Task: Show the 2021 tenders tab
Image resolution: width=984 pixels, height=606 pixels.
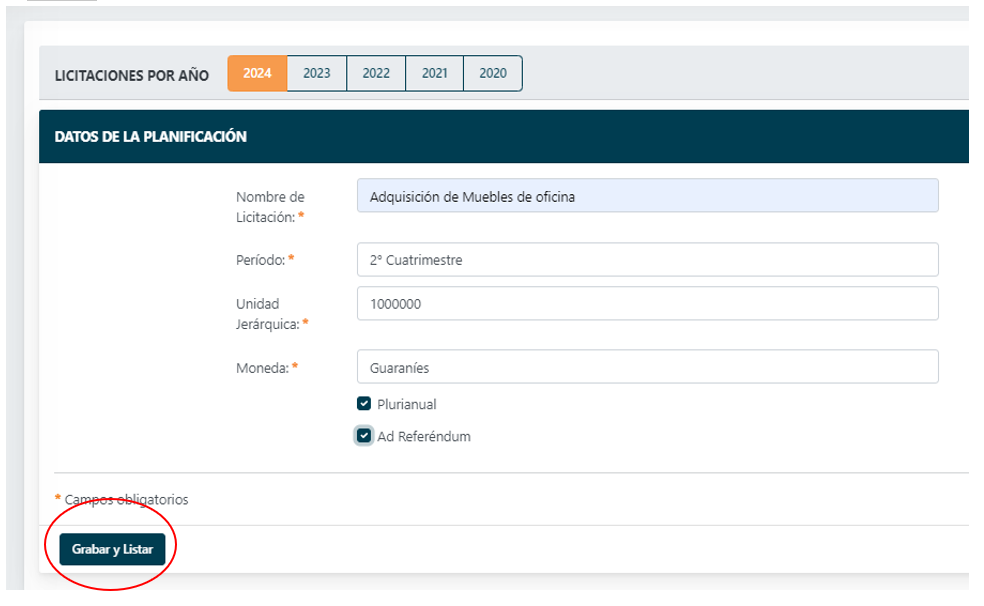Action: [434, 73]
